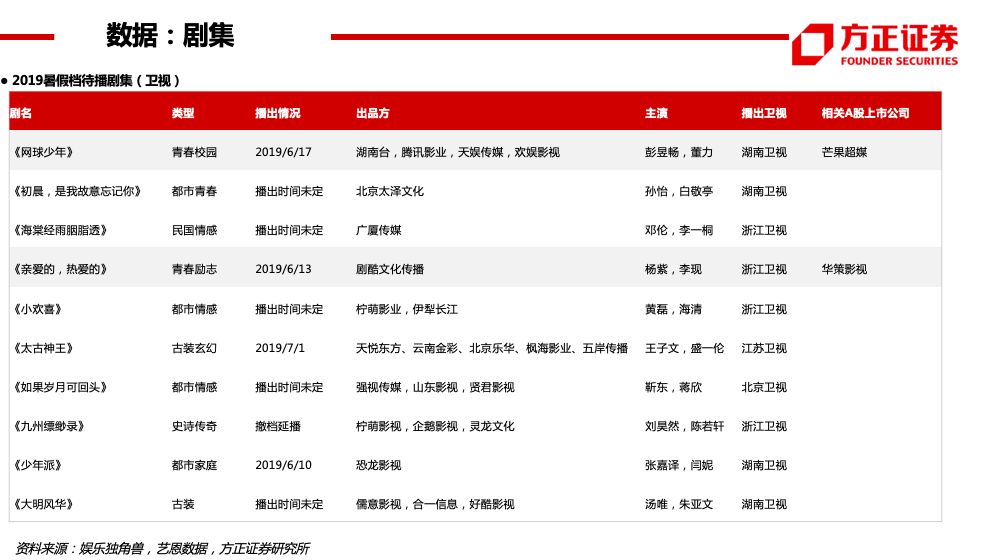Click the 播出卫视 column header
This screenshot has width=1003, height=560.
(x=764, y=113)
